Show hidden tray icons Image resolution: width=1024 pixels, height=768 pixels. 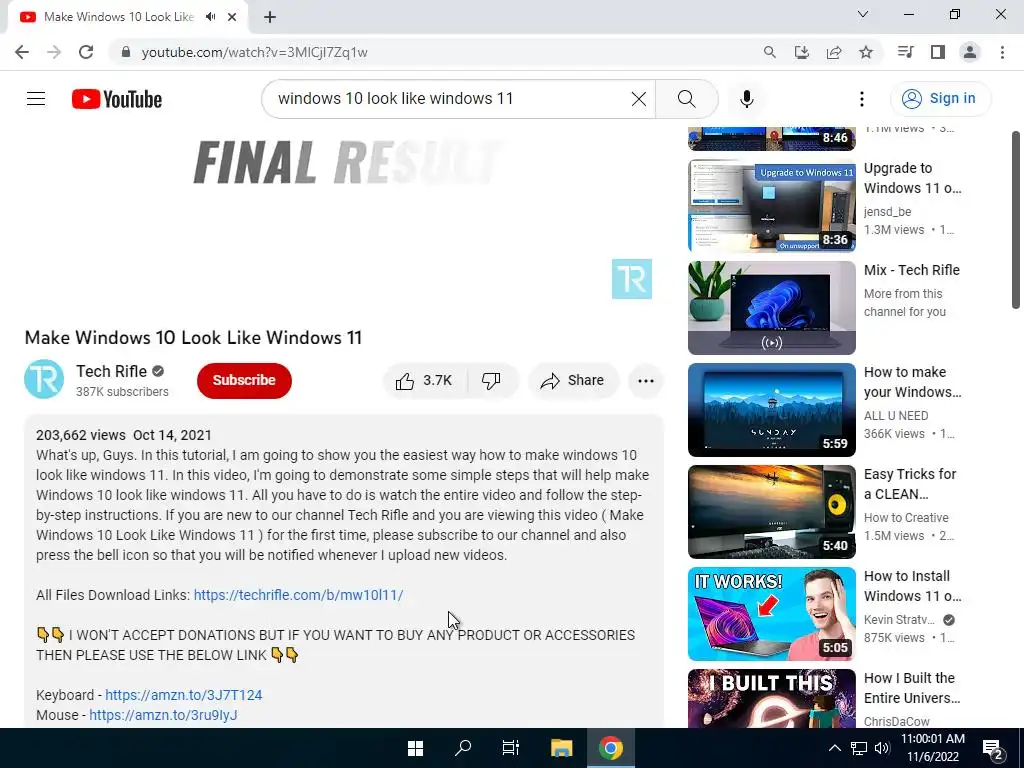tap(835, 748)
